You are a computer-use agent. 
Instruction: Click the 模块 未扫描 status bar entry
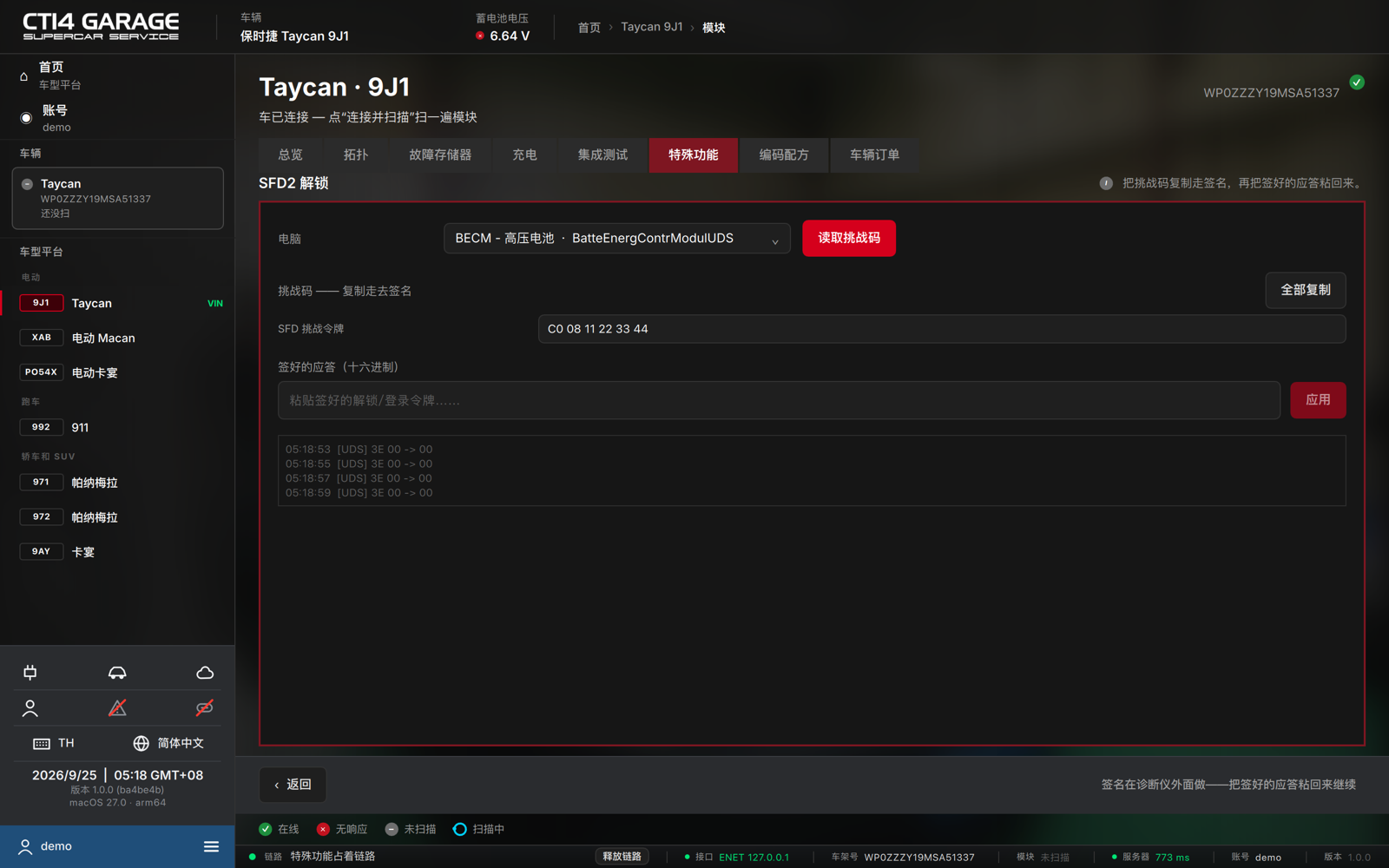tap(1043, 858)
